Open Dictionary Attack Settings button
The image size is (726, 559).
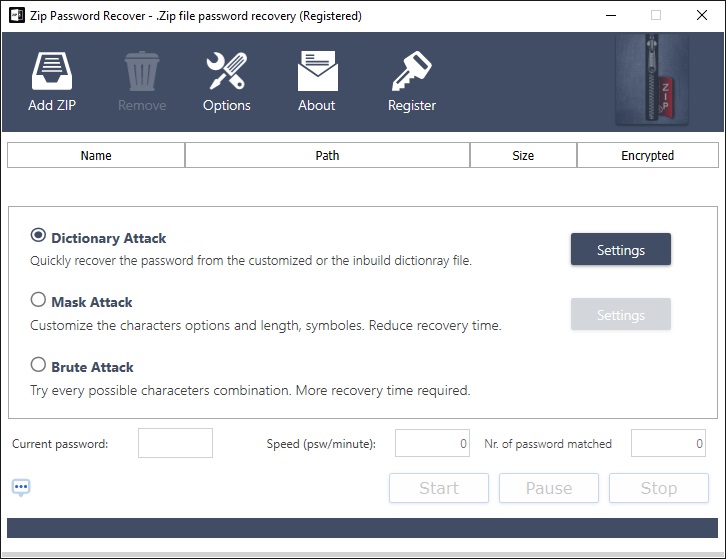[620, 249]
